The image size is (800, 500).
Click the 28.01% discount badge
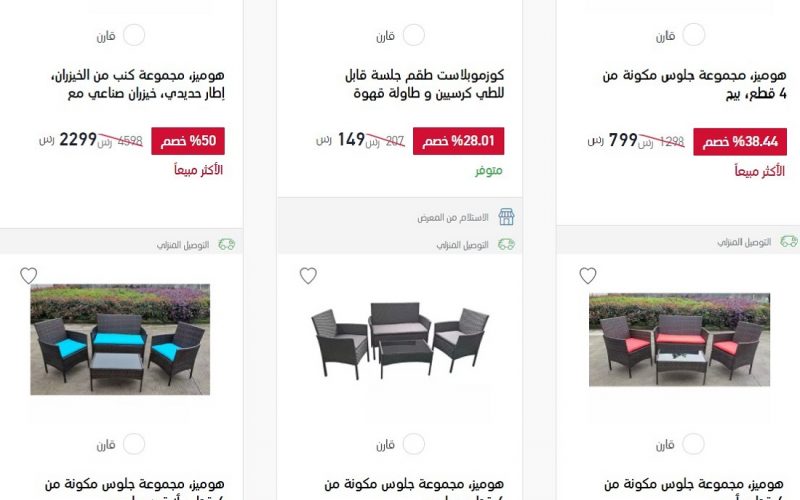(458, 141)
